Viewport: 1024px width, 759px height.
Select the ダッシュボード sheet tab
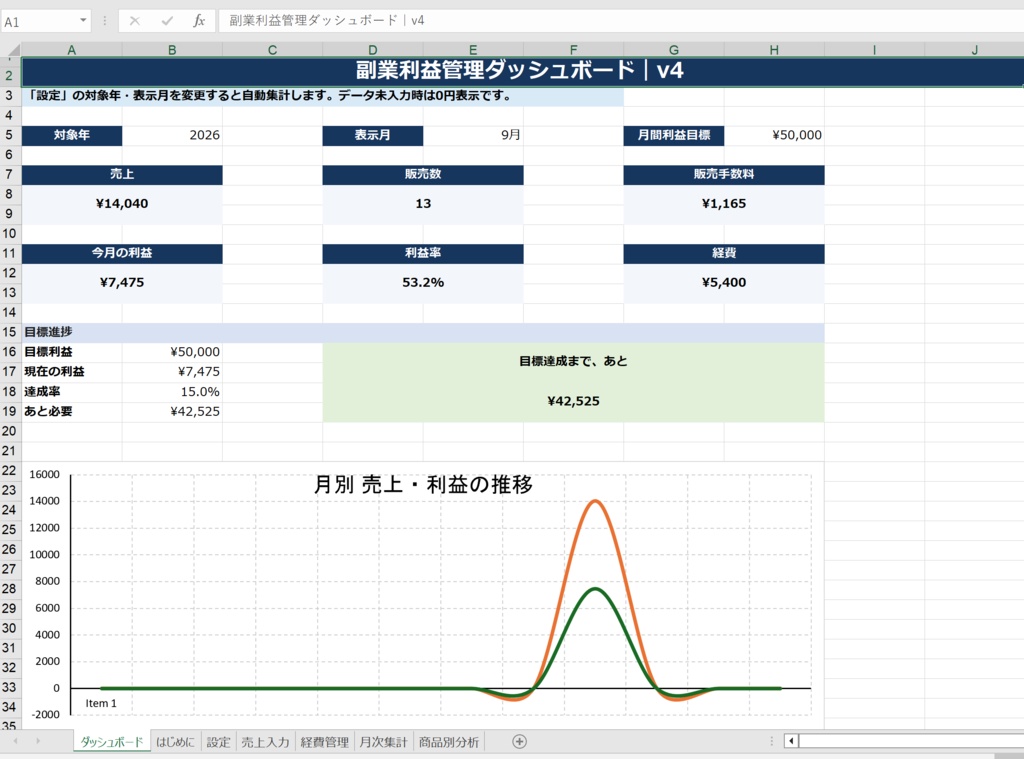pyautogui.click(x=112, y=742)
